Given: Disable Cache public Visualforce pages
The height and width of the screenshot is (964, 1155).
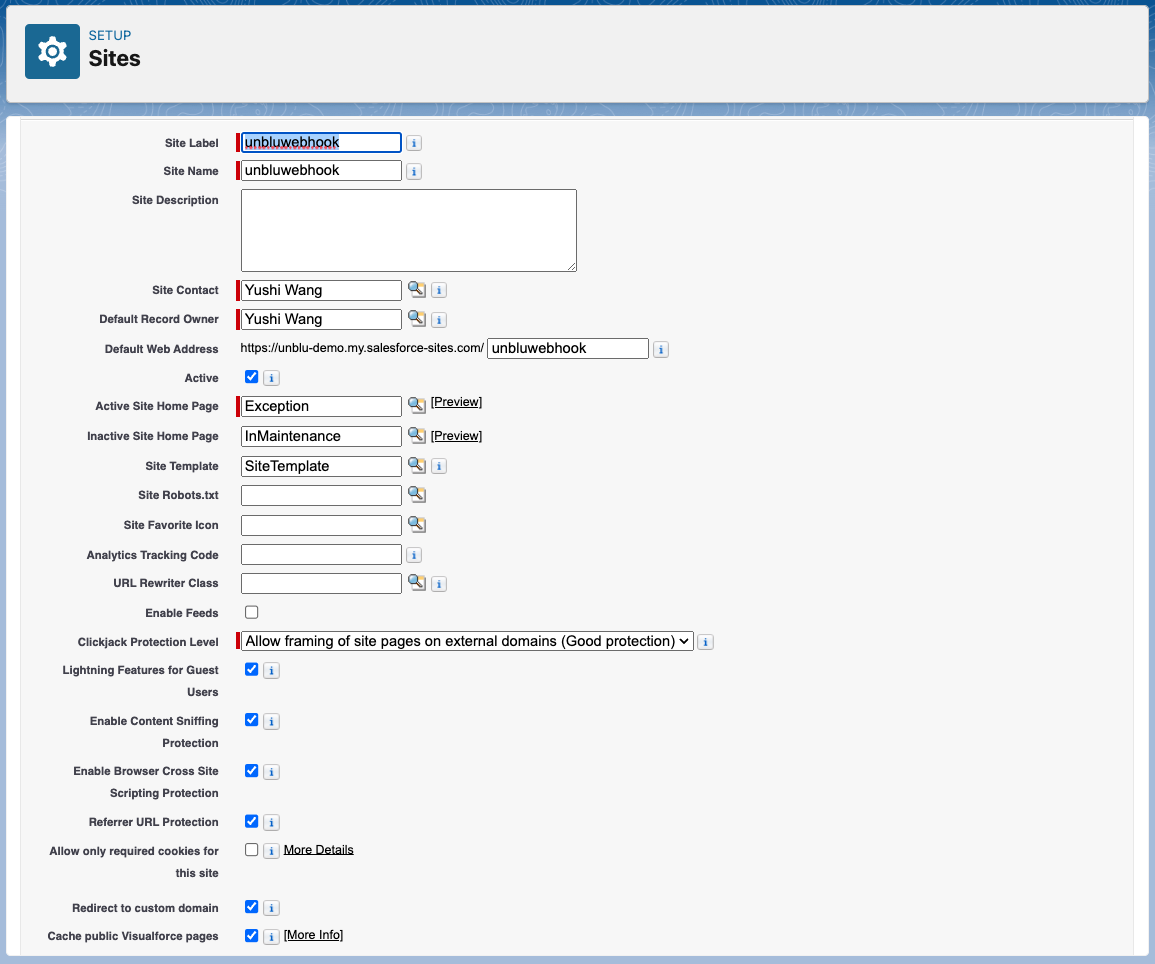Looking at the screenshot, I should point(251,935).
